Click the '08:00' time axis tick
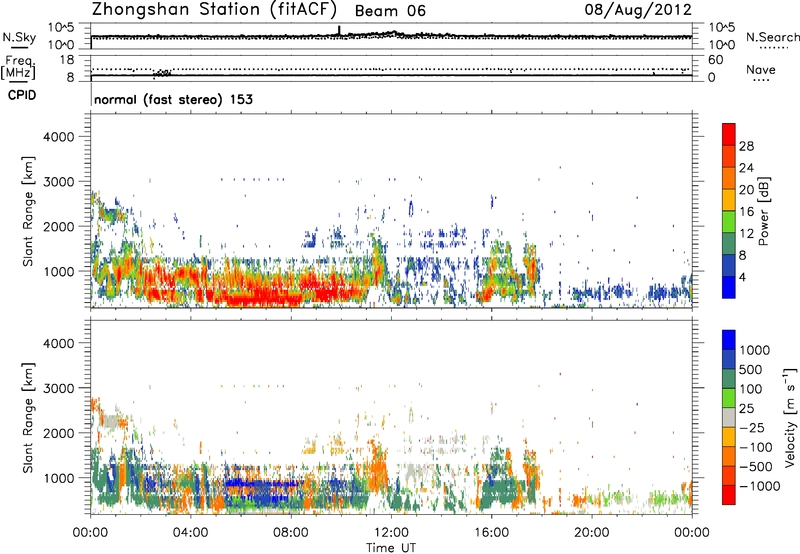This screenshot has height=554, width=800. click(x=291, y=533)
